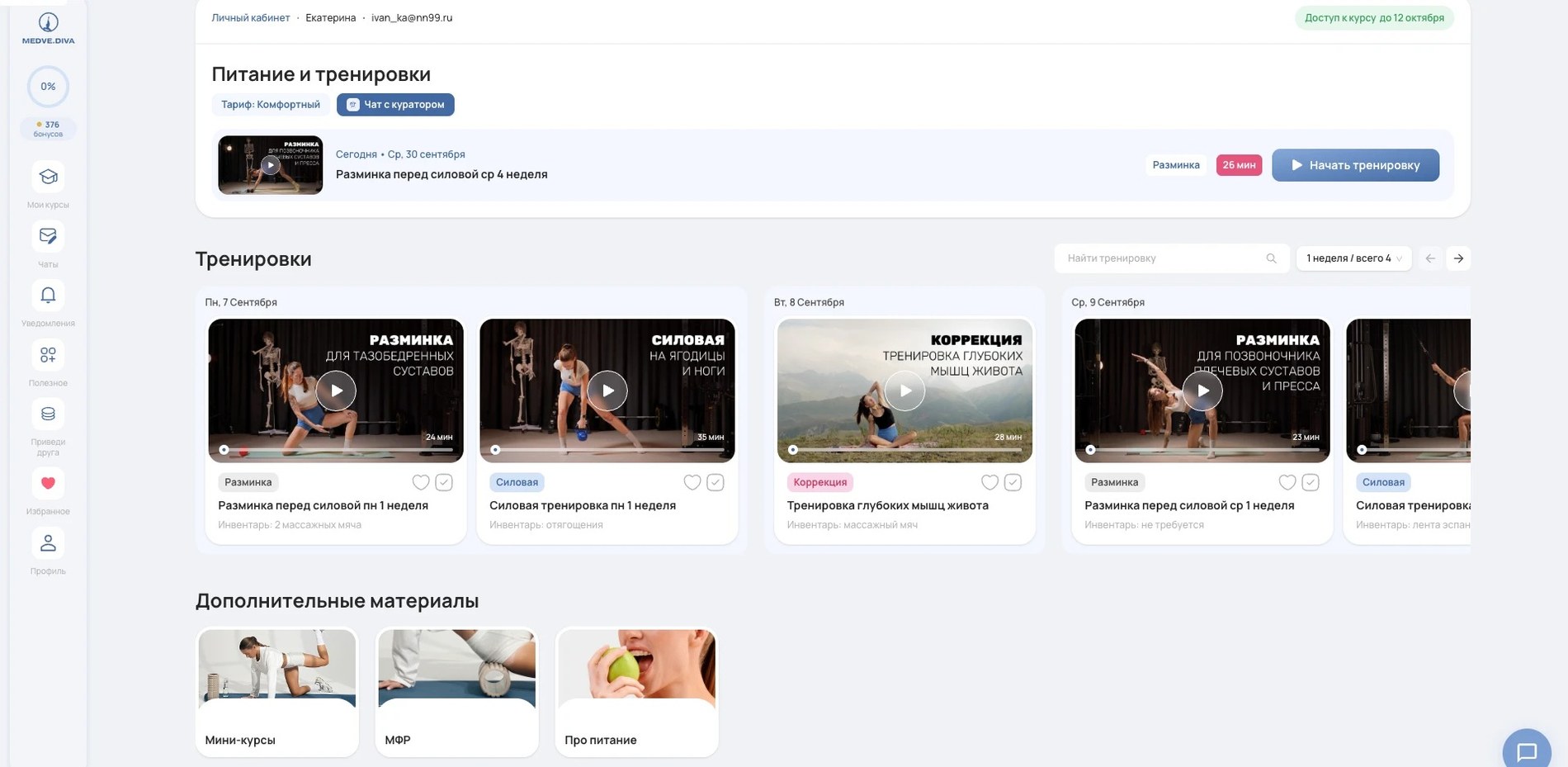The width and height of the screenshot is (1568, 767).
Task: Click the Доступ к курсу до 12 октября badge
Action: coord(1374,17)
